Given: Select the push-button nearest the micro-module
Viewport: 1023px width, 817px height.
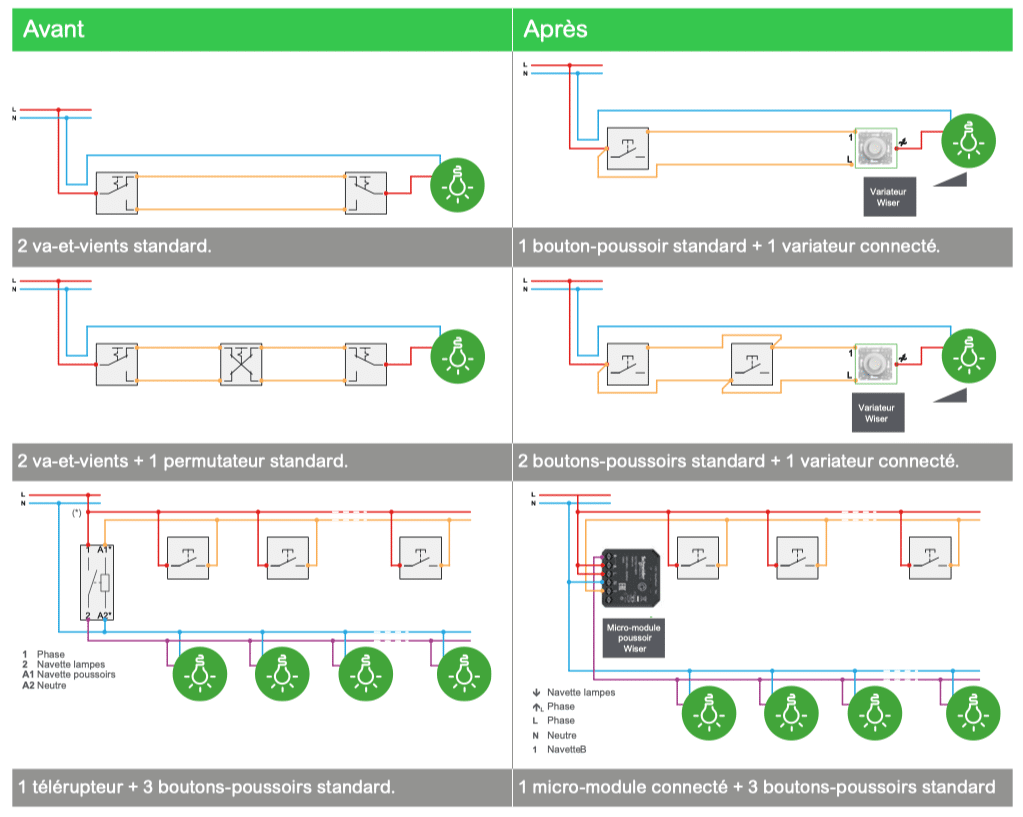Looking at the screenshot, I should (698, 558).
